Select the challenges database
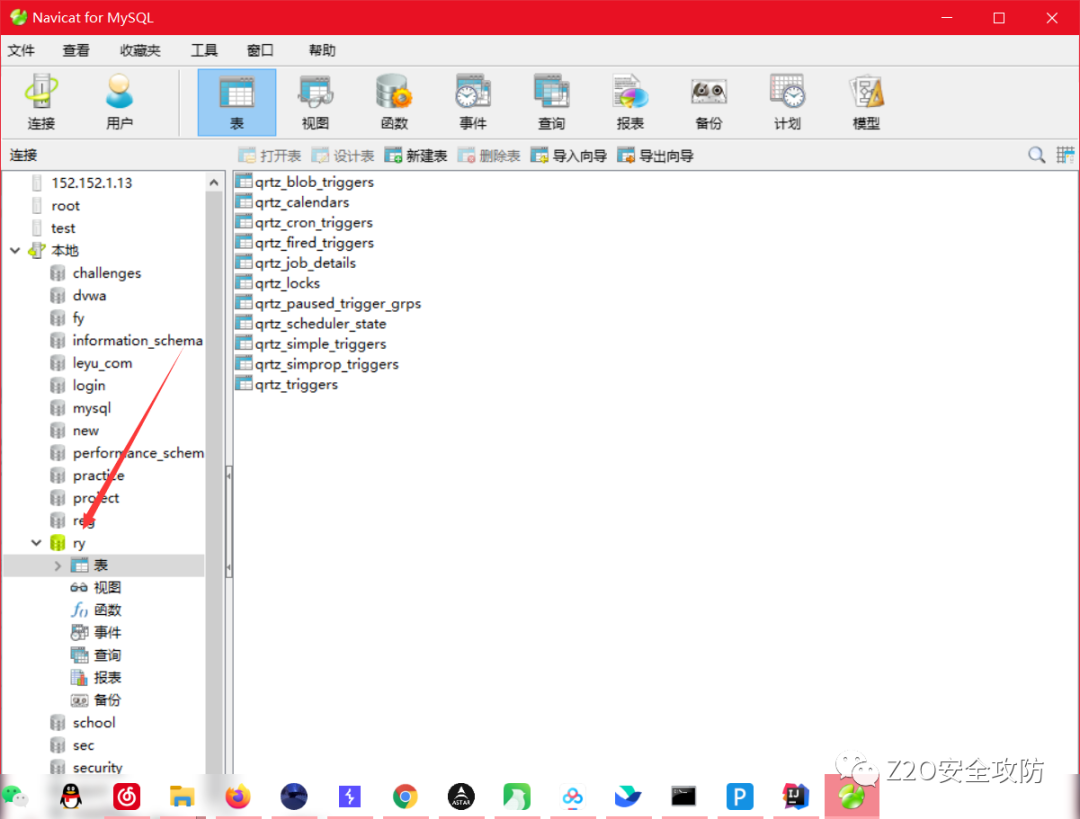Image resolution: width=1080 pixels, height=819 pixels. tap(106, 273)
